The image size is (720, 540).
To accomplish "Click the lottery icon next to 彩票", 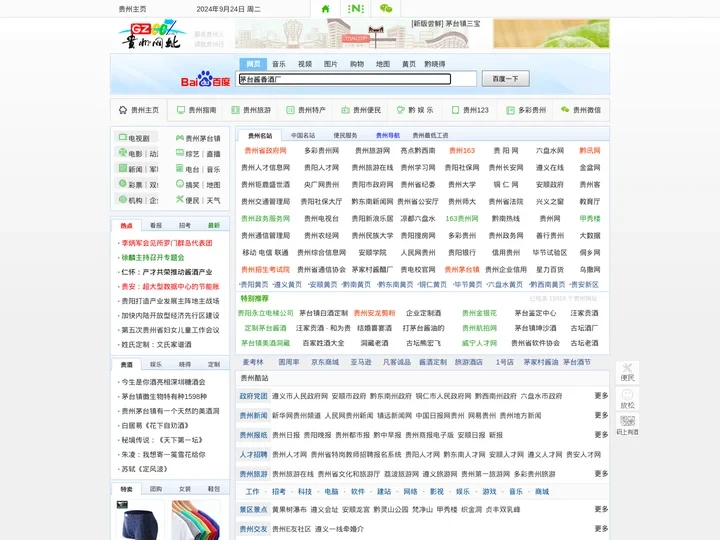I will 123,184.
